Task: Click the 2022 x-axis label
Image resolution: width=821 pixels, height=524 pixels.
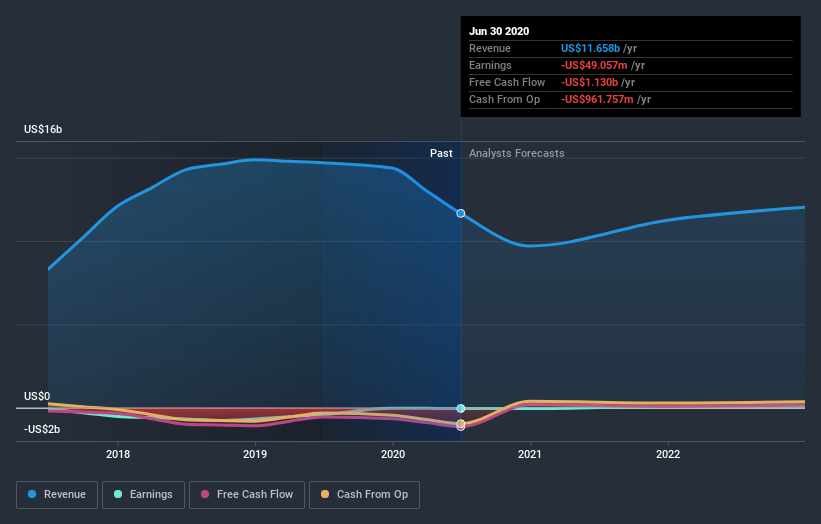Action: [668, 454]
